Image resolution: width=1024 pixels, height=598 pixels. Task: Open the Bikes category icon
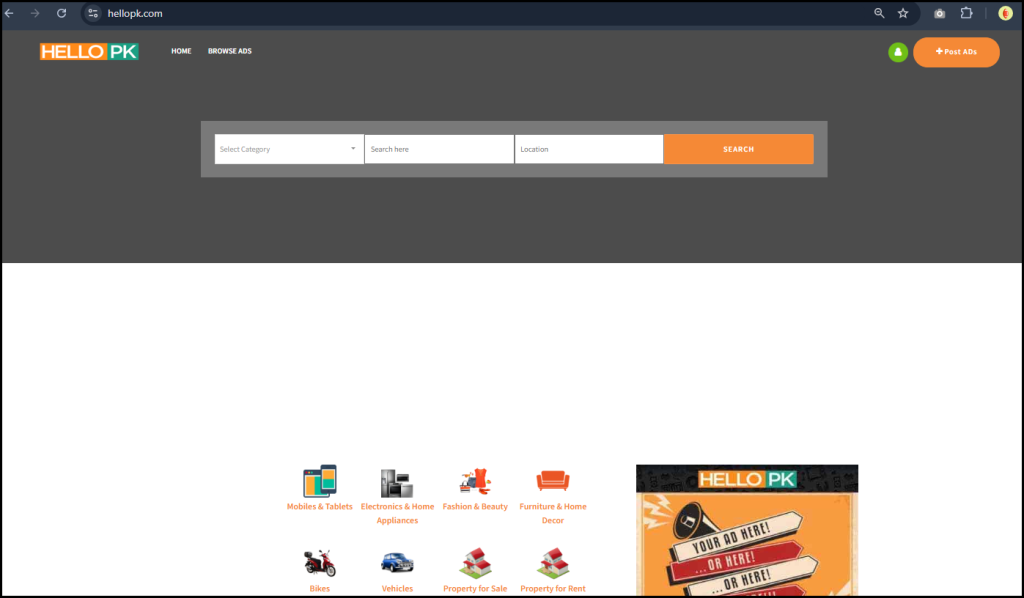coord(319,560)
